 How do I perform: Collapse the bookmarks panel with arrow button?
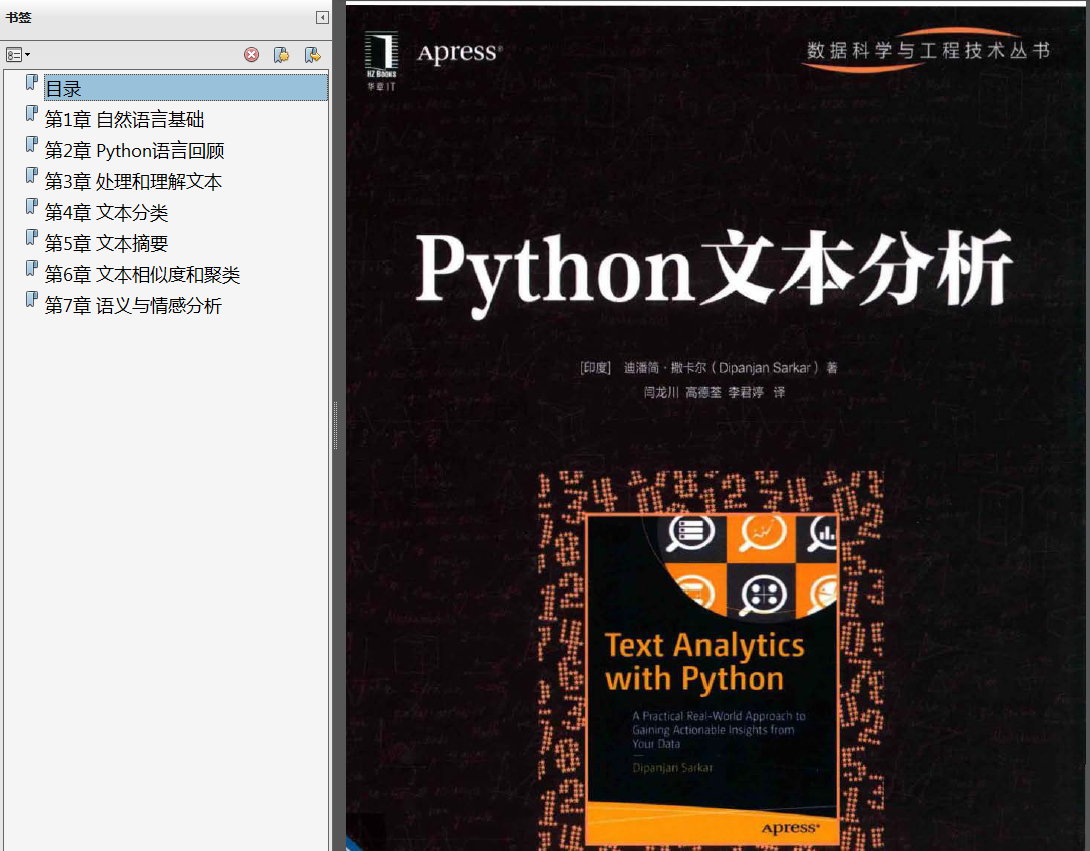pyautogui.click(x=322, y=18)
